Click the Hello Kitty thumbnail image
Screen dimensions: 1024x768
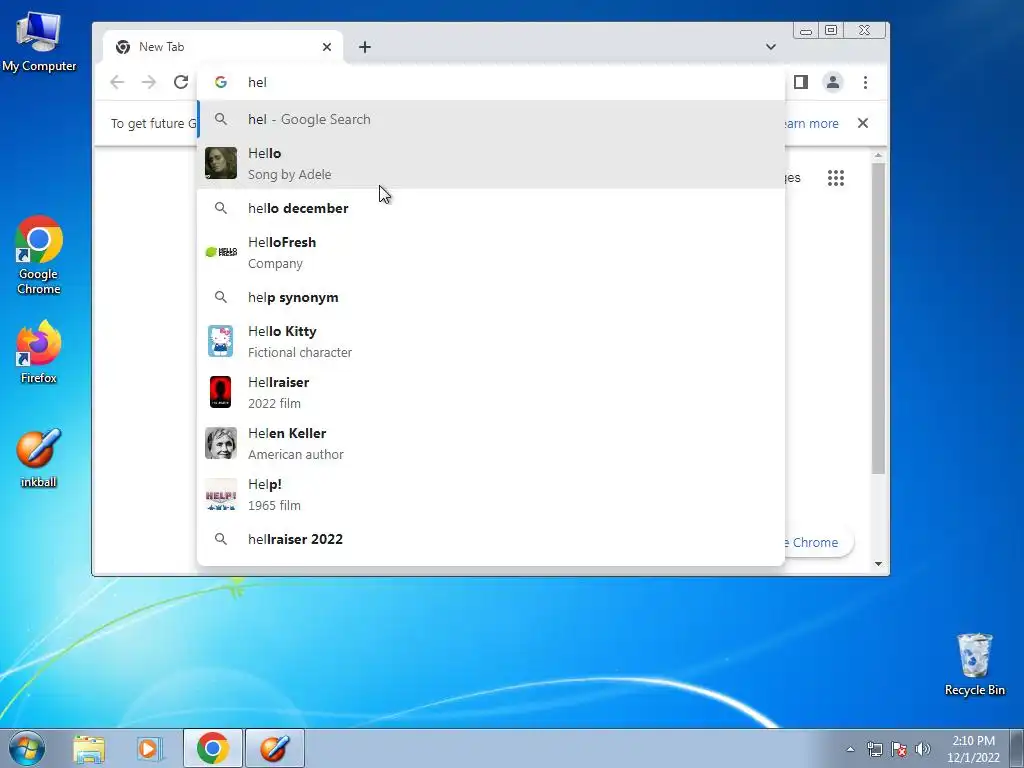(x=221, y=341)
